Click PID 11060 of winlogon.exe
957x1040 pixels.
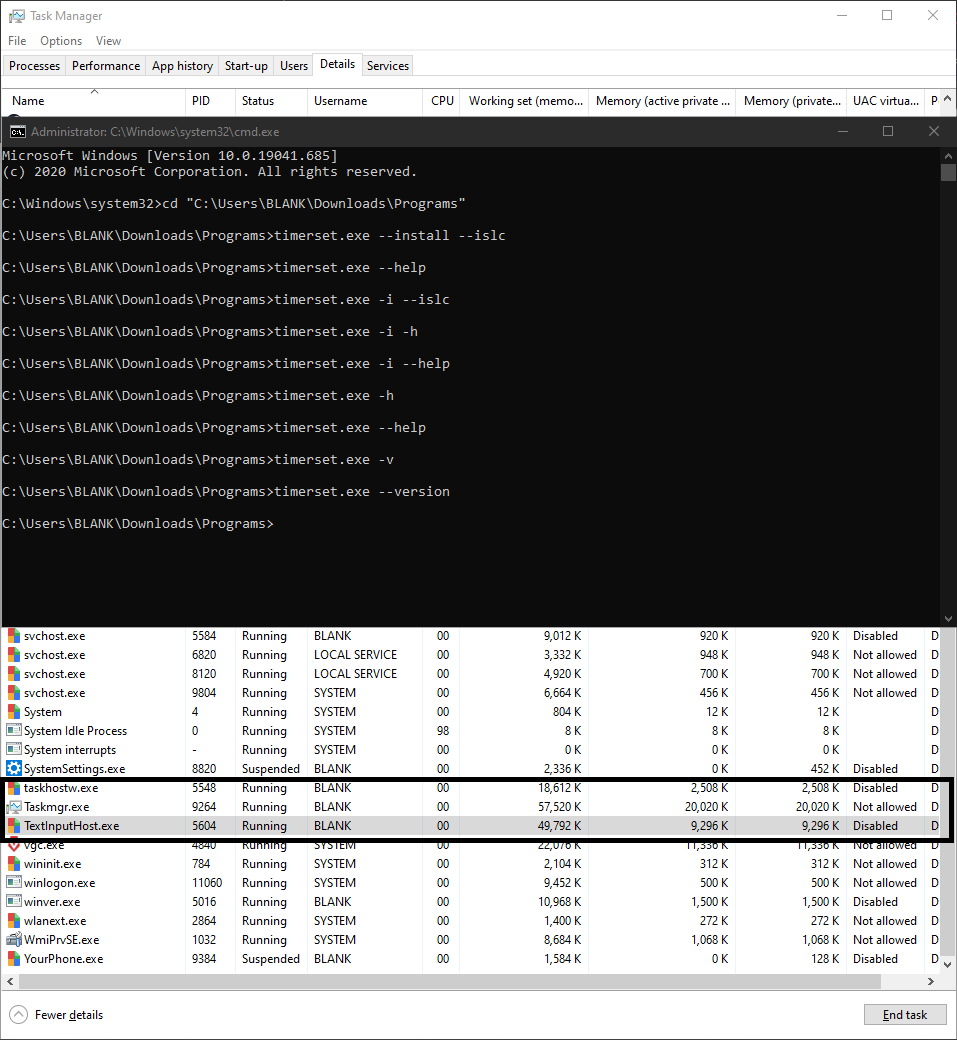click(207, 883)
